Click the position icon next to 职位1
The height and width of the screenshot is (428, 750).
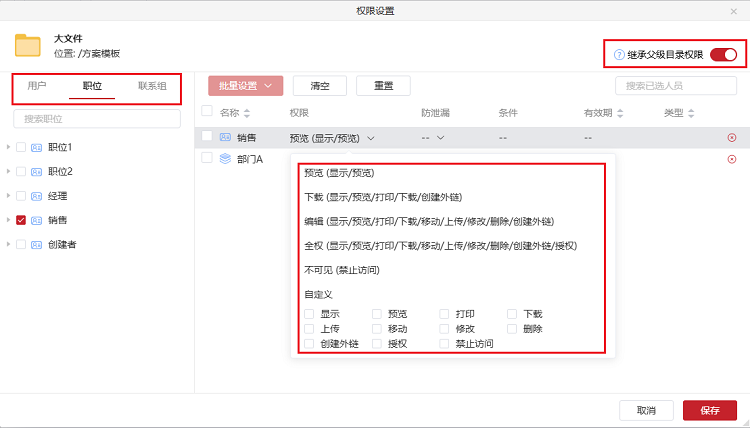point(36,147)
